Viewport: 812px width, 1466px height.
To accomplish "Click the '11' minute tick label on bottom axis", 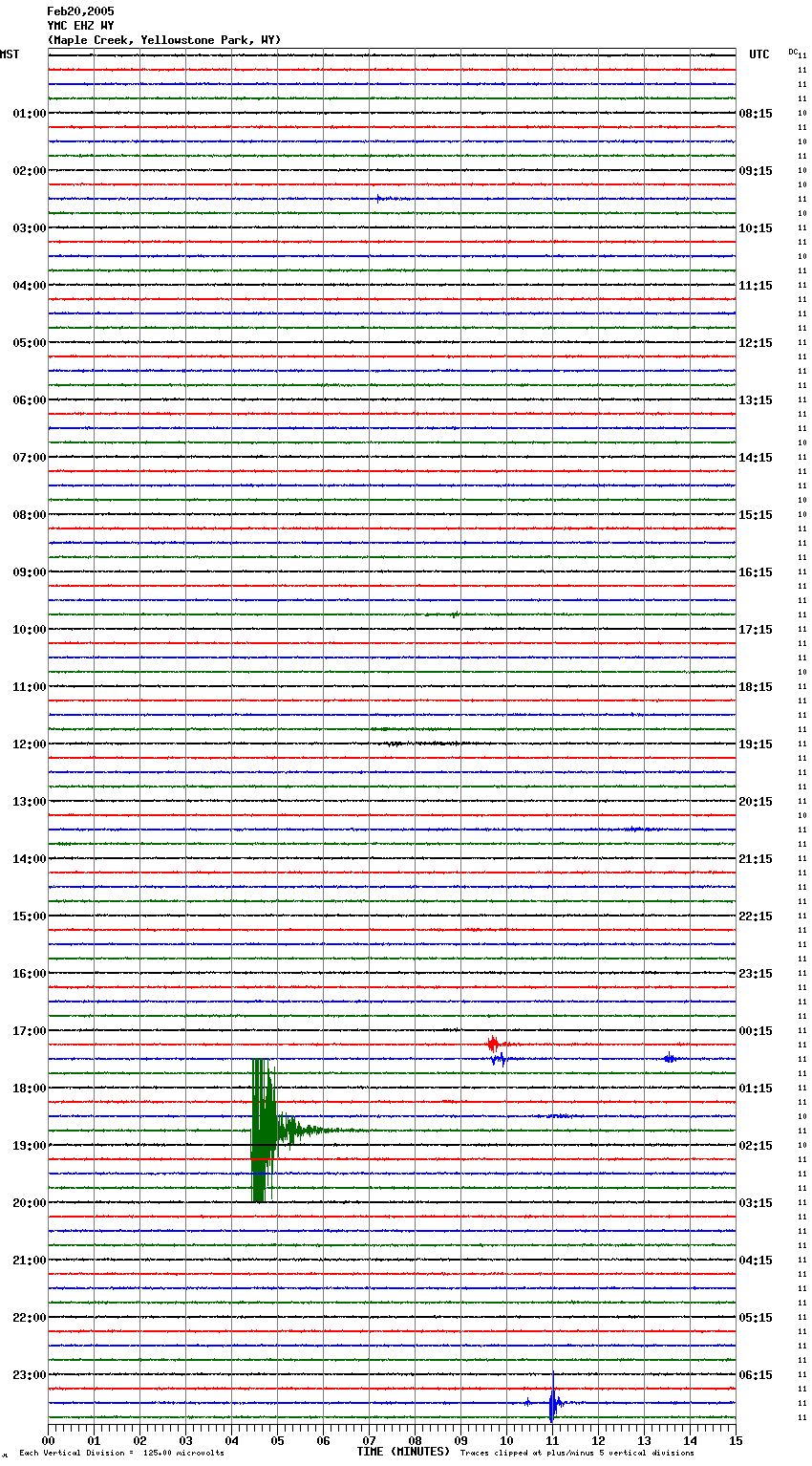I will [x=552, y=1440].
